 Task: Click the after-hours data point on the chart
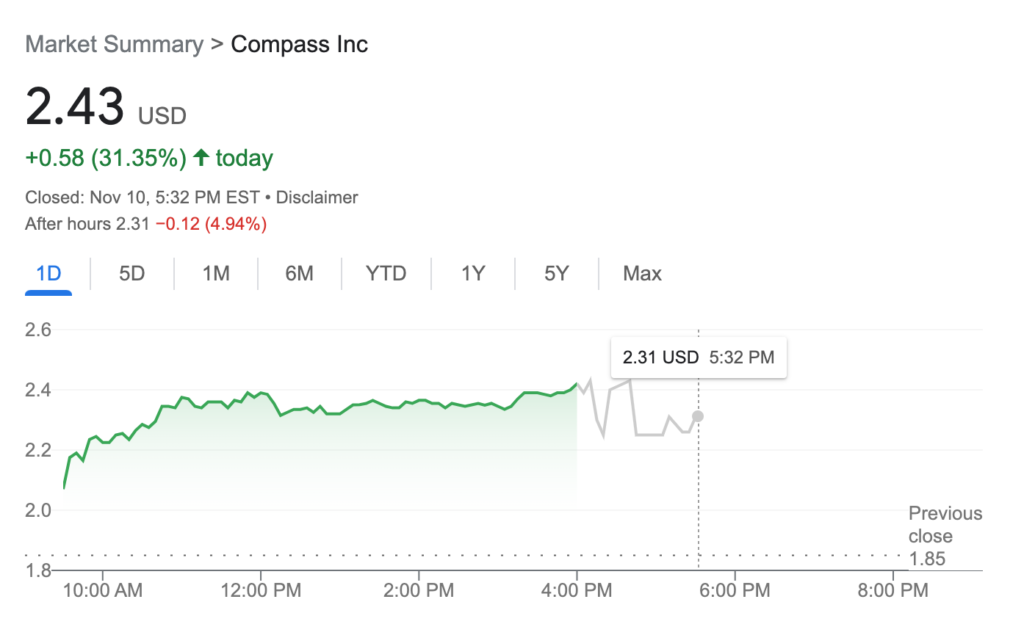tap(696, 416)
